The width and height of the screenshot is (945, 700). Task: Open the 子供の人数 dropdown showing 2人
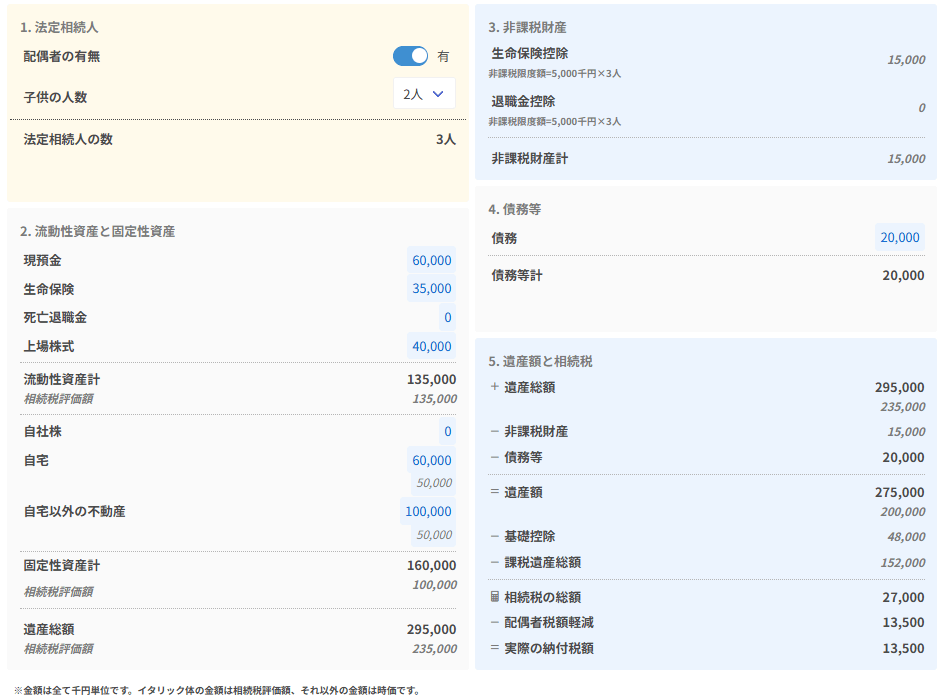424,93
